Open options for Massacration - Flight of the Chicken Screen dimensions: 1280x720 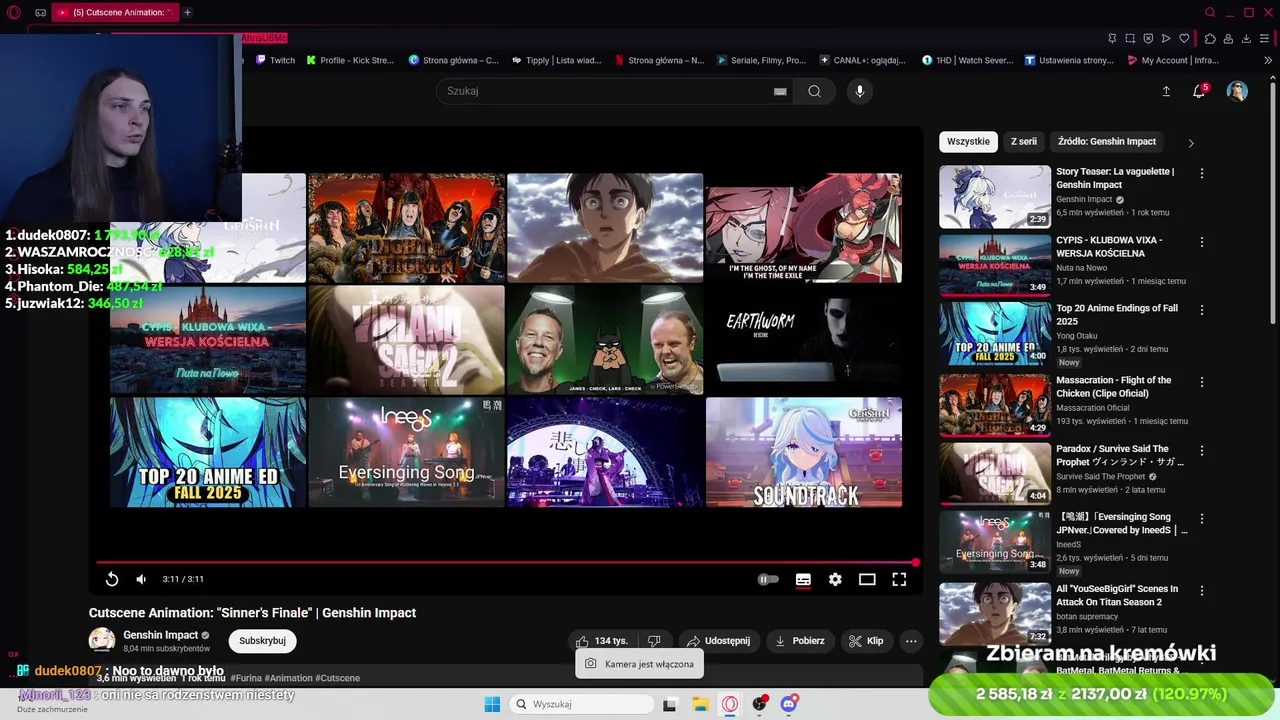click(x=1202, y=382)
